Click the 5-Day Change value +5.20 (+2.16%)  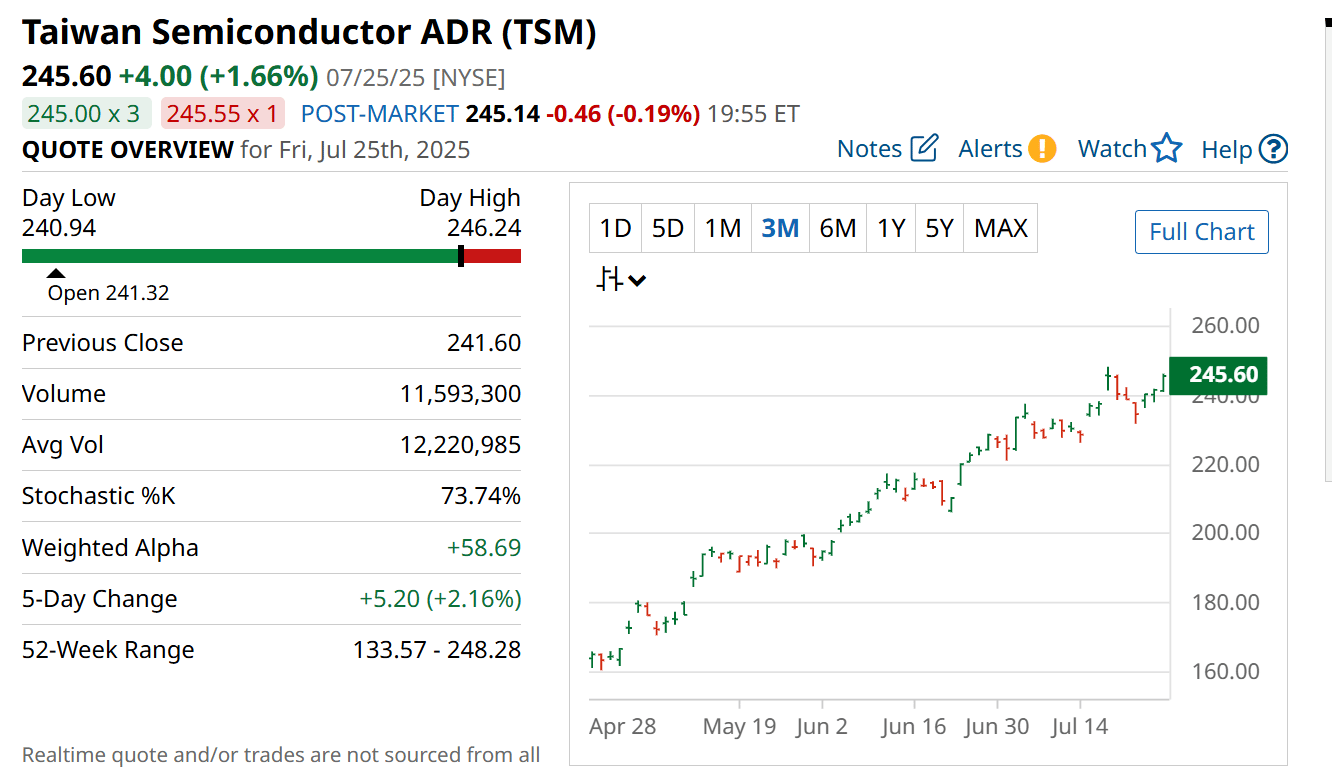point(440,599)
